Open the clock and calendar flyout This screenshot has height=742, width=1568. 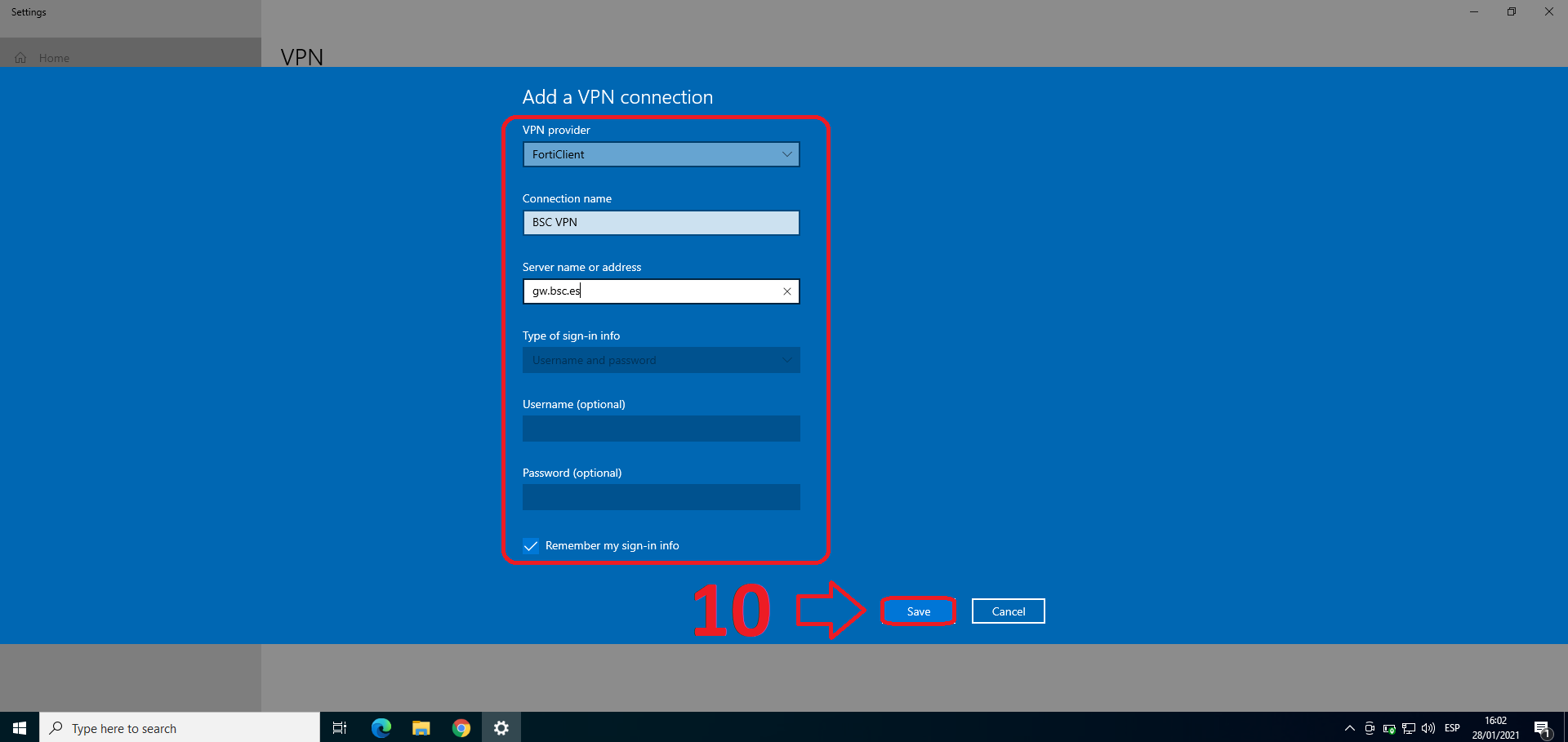[1495, 728]
